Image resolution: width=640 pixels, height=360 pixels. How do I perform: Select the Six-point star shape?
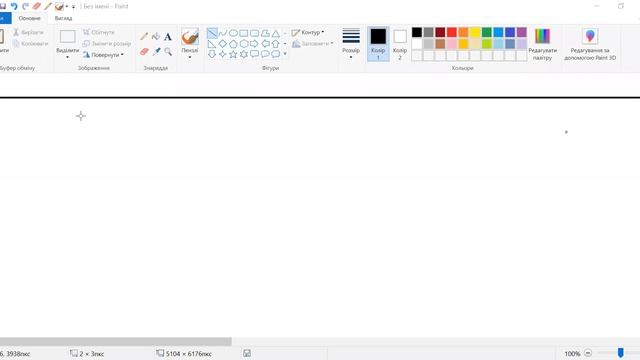coord(244,54)
